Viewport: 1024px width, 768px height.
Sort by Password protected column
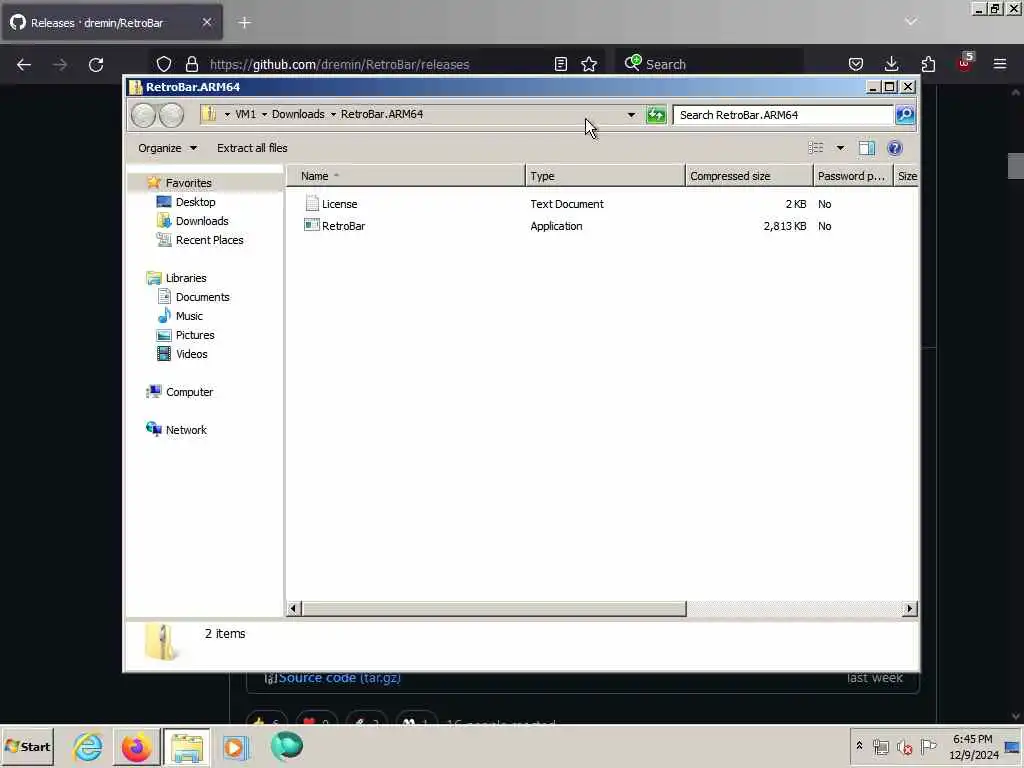[852, 176]
